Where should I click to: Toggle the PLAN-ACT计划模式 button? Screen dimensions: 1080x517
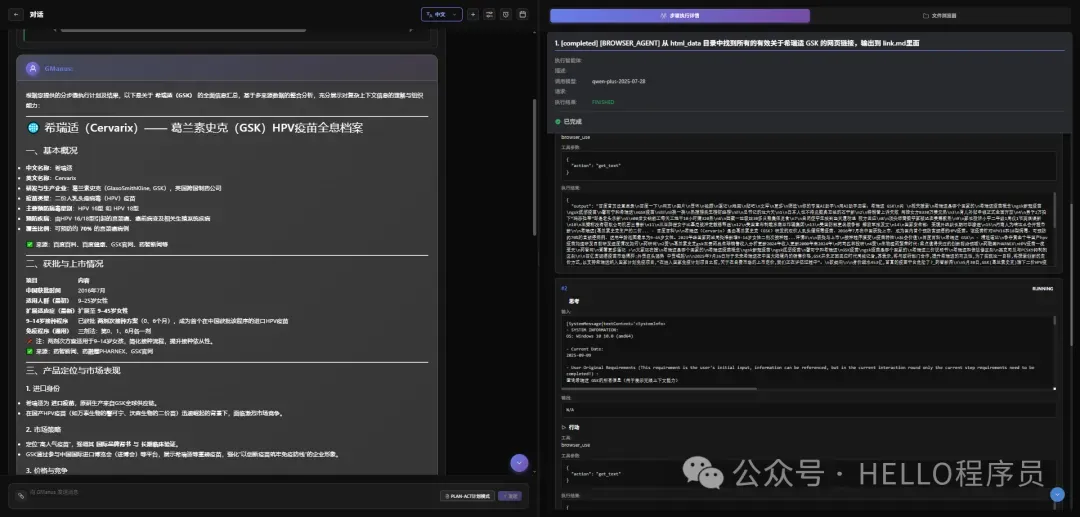(467, 496)
